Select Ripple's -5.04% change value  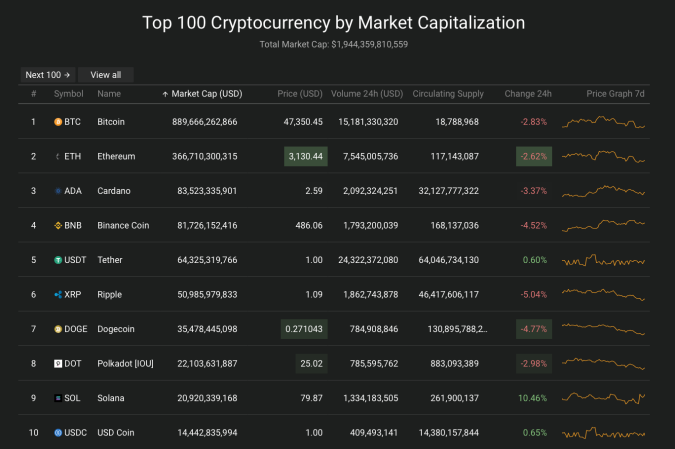point(534,294)
